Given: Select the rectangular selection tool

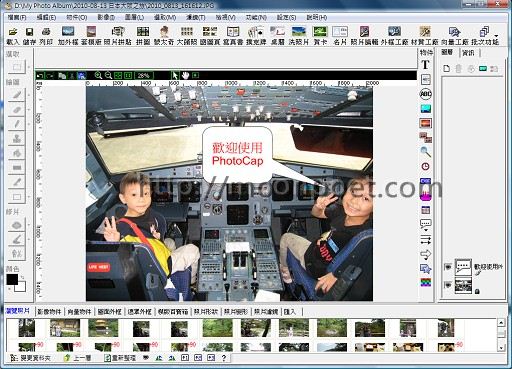Looking at the screenshot, I should point(17,67).
